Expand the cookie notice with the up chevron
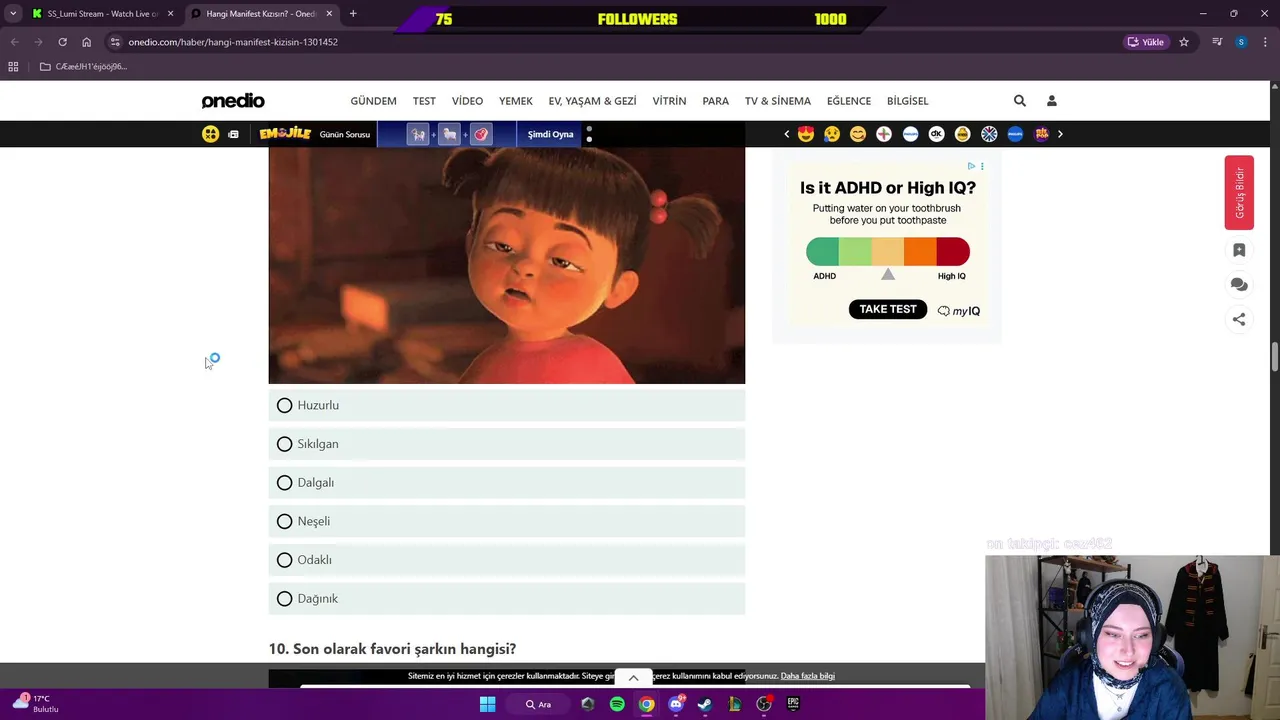The image size is (1280, 720). tap(633, 678)
